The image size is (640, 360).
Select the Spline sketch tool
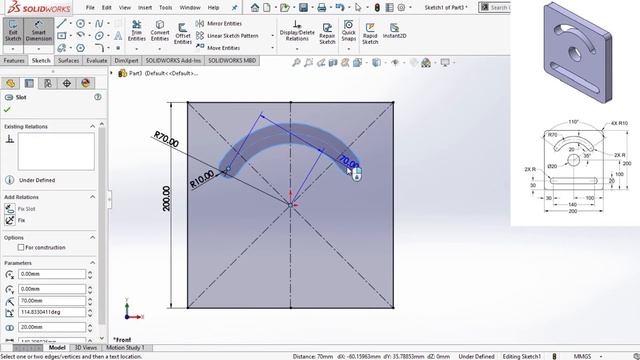[x=99, y=24]
